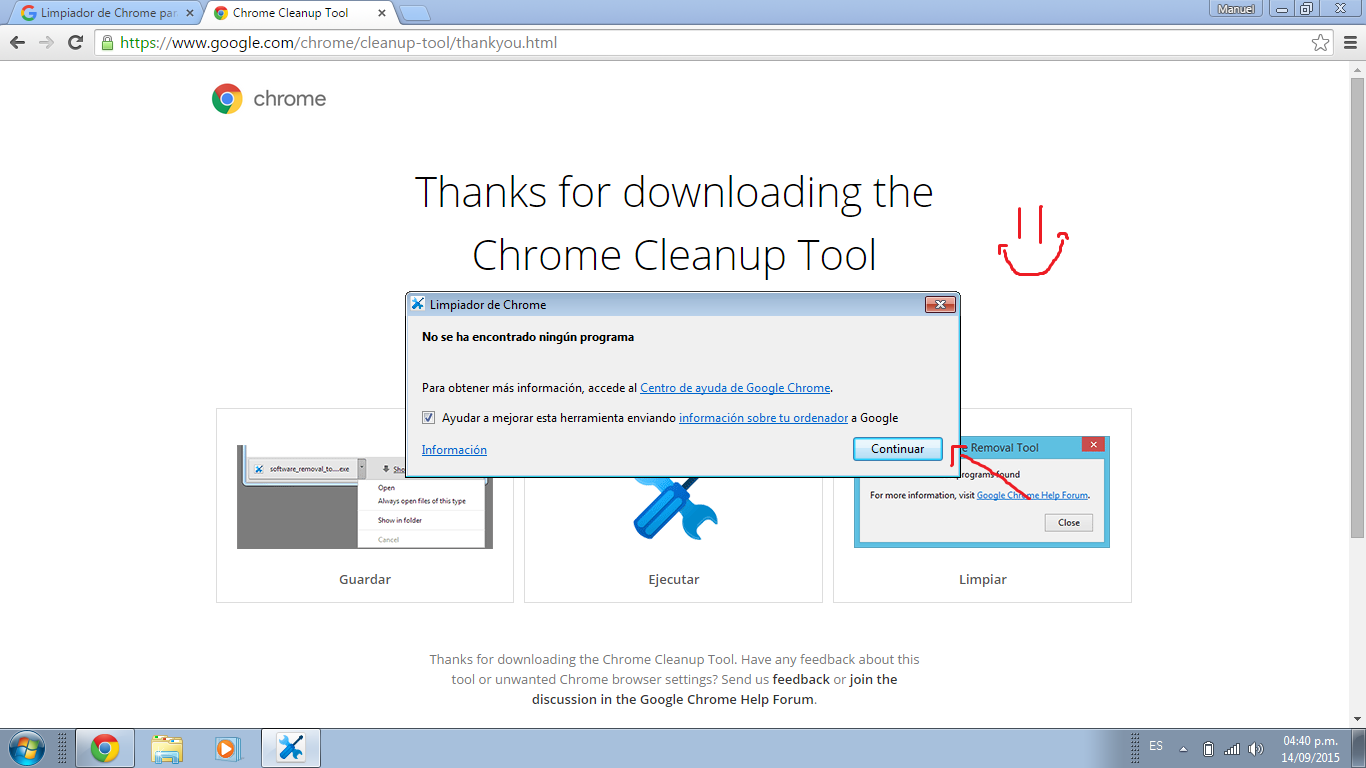Click the taskbar clock and date
1366x768 pixels.
click(x=1310, y=749)
